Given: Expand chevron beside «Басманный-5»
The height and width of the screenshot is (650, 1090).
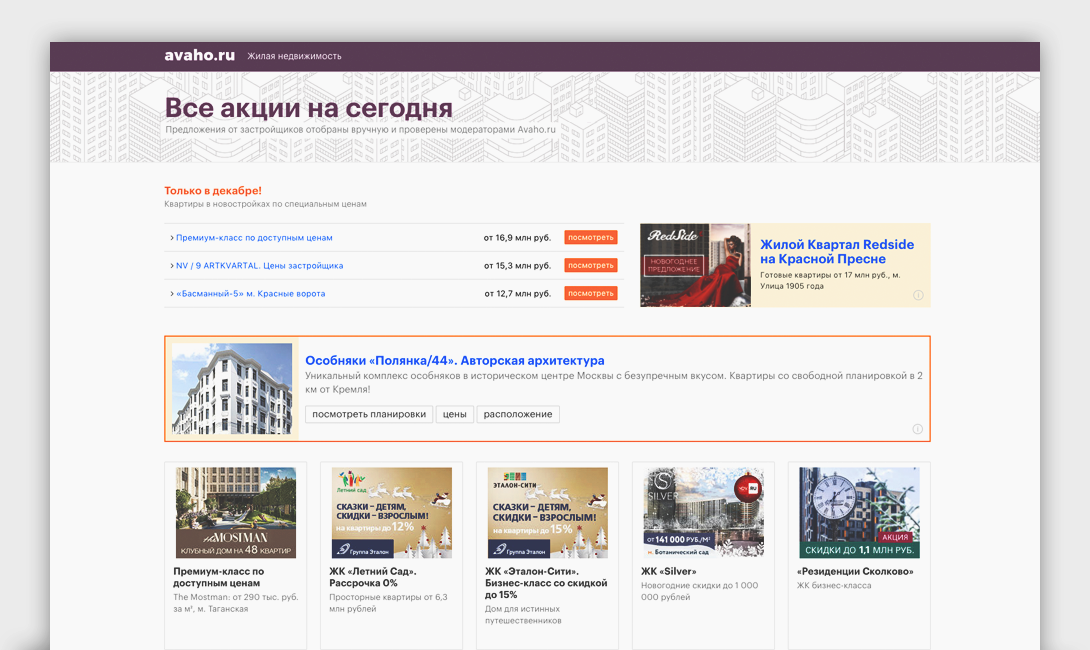Looking at the screenshot, I should (172, 293).
